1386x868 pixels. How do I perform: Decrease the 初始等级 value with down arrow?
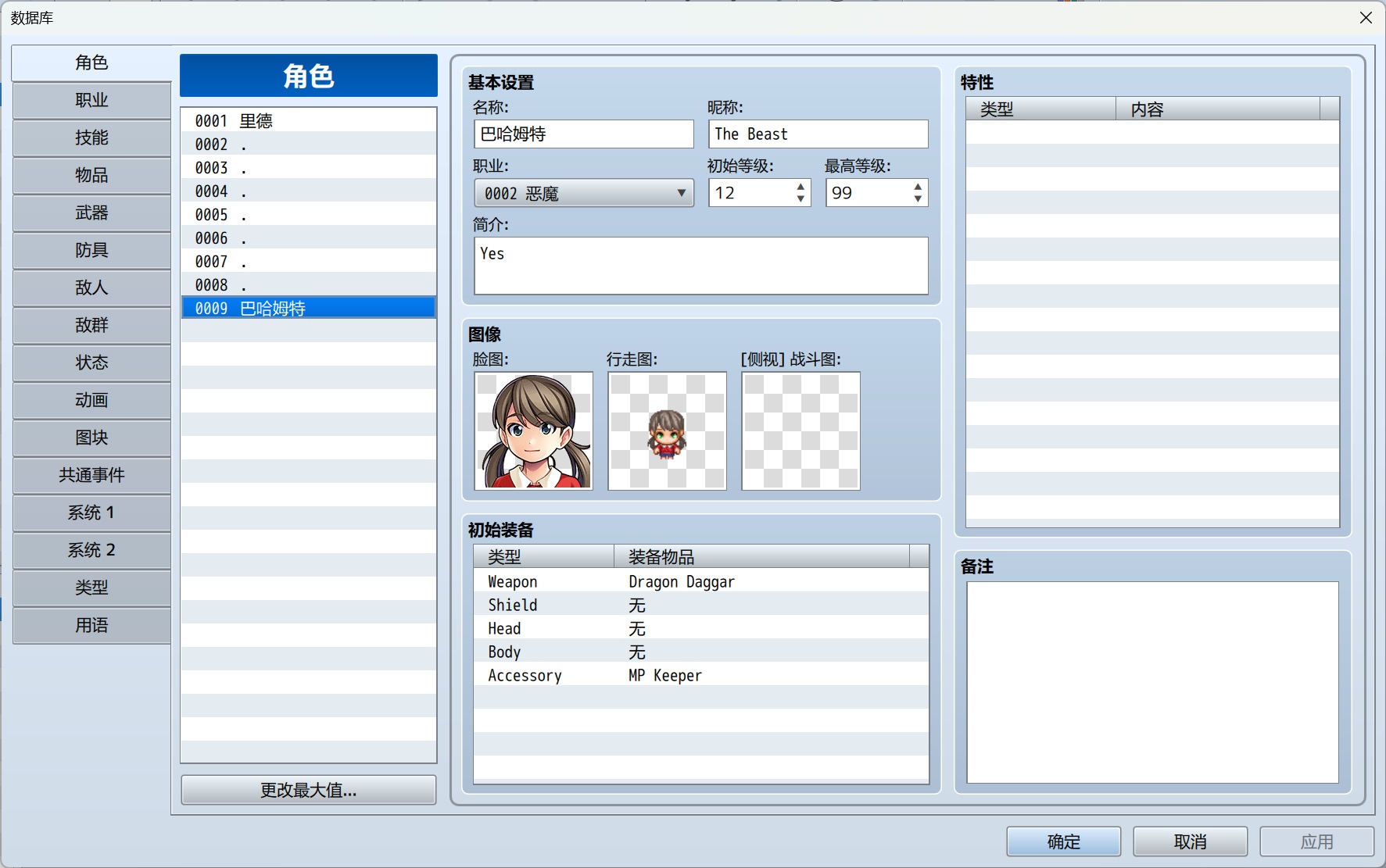(x=800, y=199)
